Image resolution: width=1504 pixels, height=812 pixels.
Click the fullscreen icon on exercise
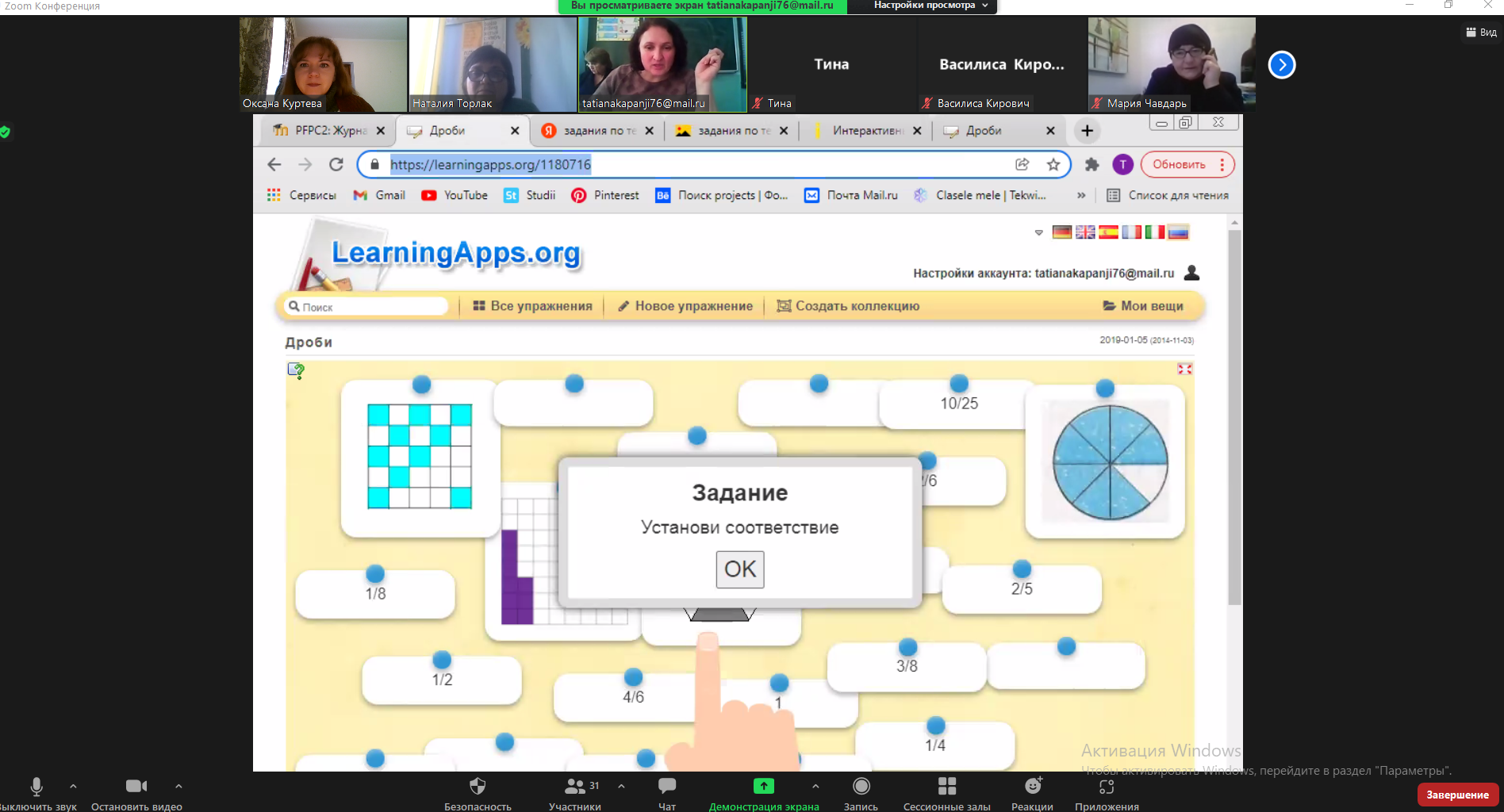1184,370
